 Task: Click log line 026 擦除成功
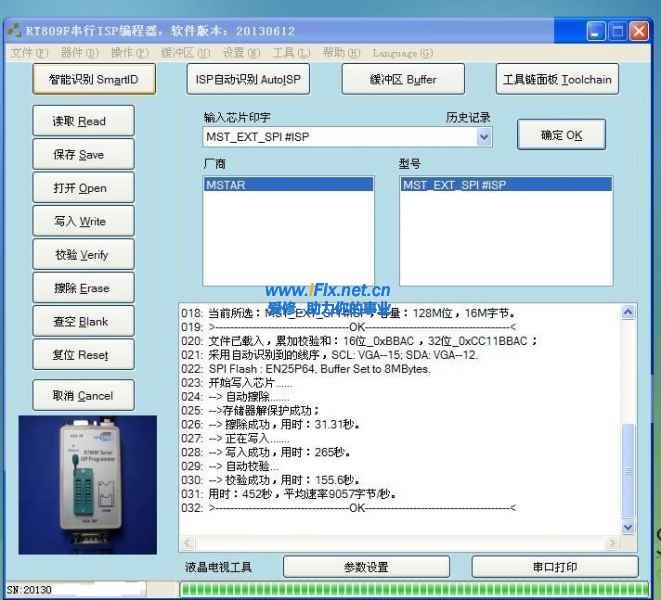click(x=271, y=424)
